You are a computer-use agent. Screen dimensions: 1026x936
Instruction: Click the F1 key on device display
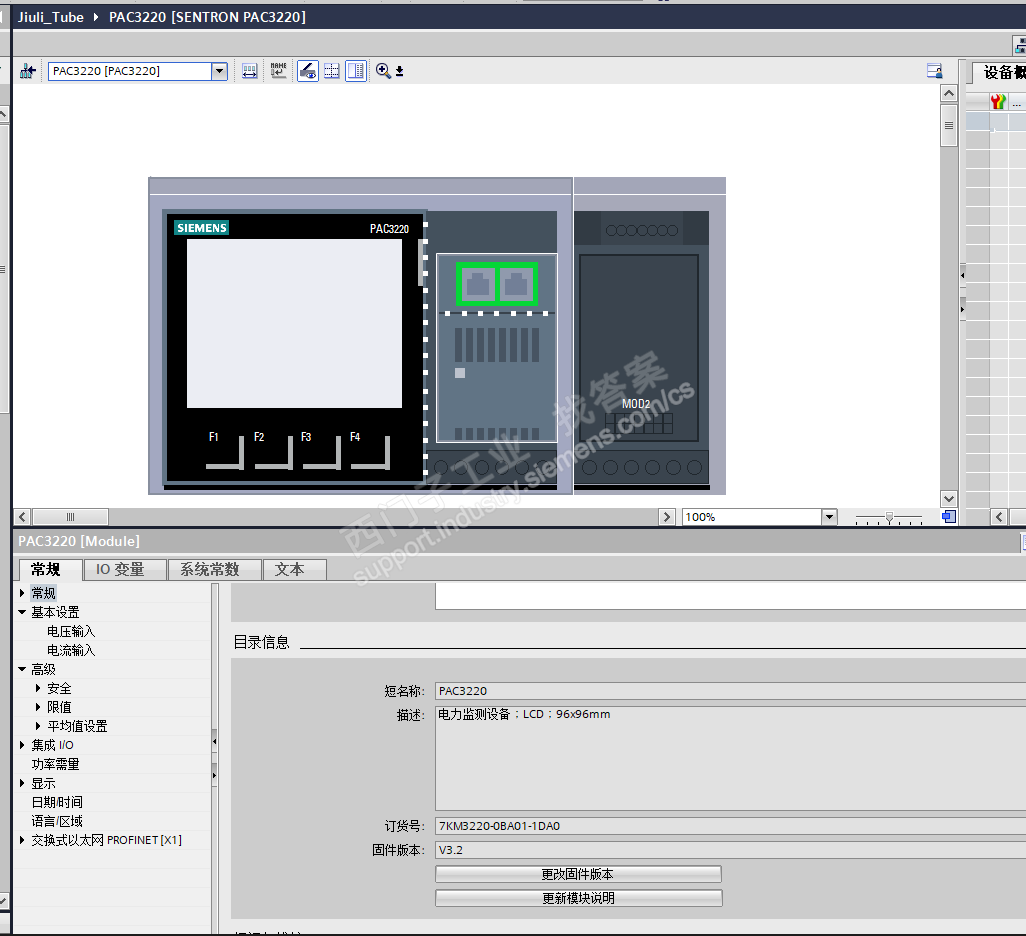point(224,452)
